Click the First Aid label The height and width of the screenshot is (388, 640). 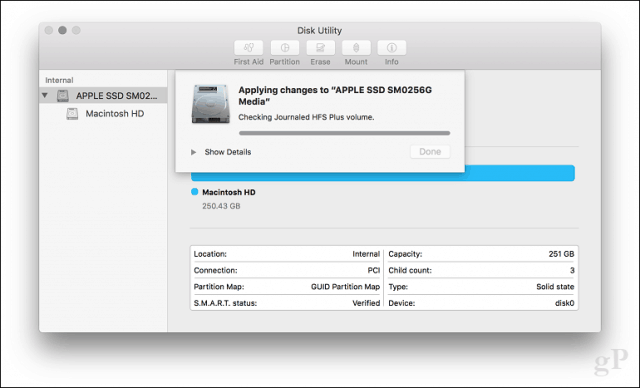click(x=248, y=62)
